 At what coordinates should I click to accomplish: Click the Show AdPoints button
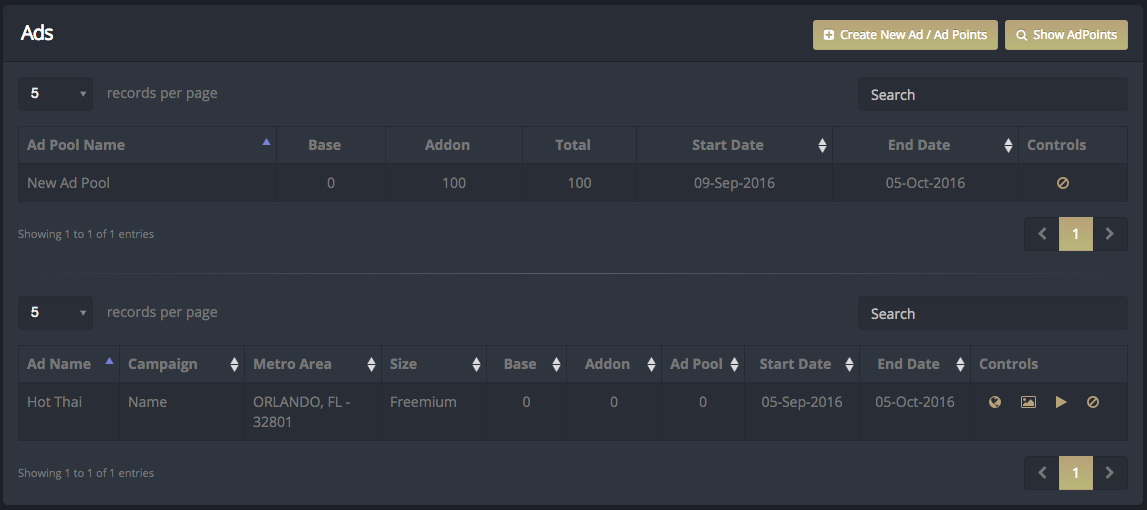[x=1066, y=34]
